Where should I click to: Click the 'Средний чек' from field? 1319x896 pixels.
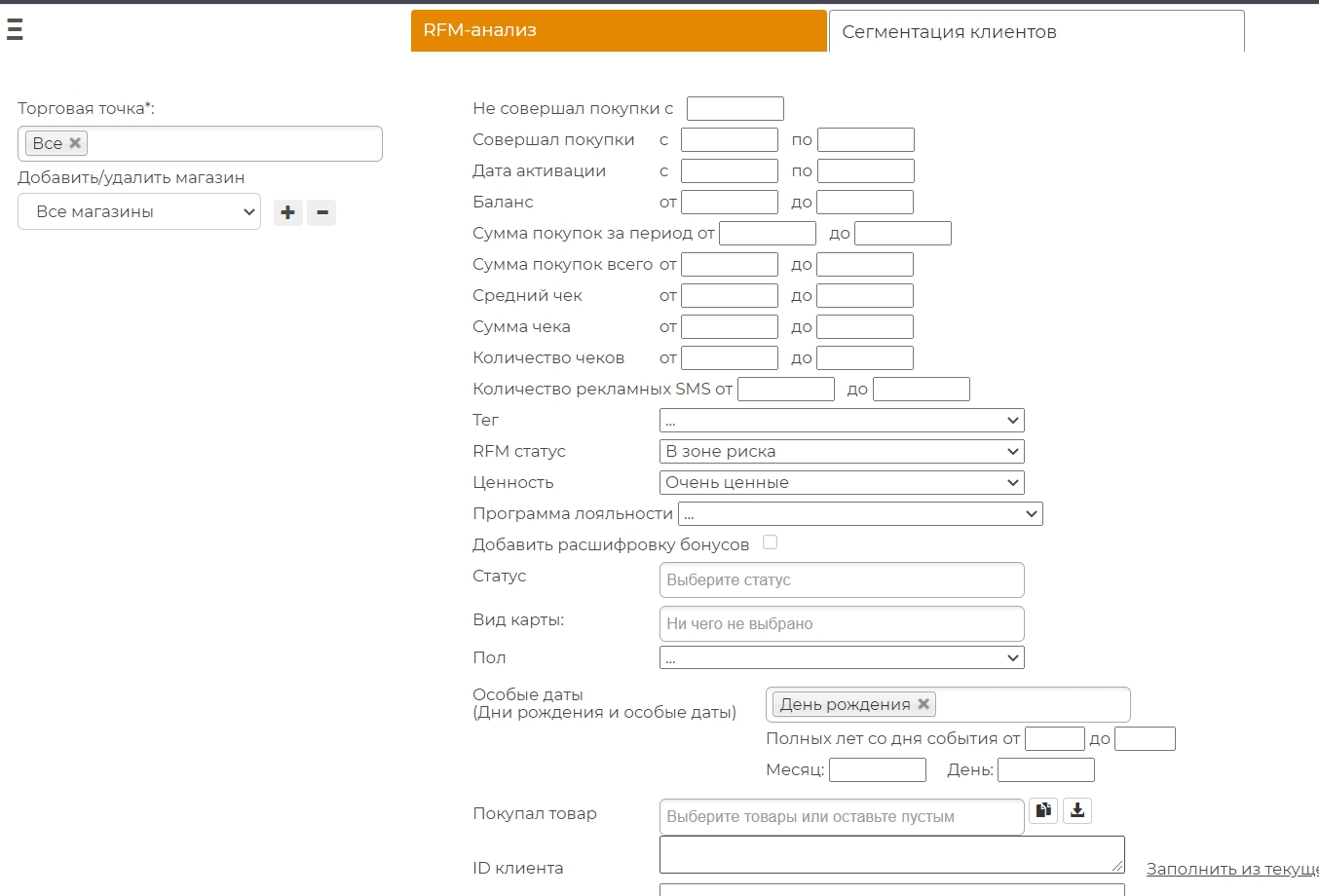pos(730,296)
